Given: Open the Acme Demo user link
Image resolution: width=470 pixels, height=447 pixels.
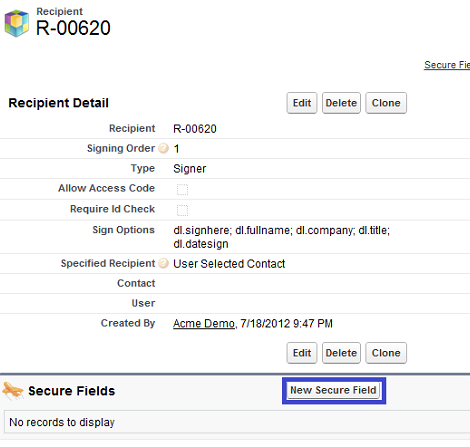Looking at the screenshot, I should (x=204, y=323).
